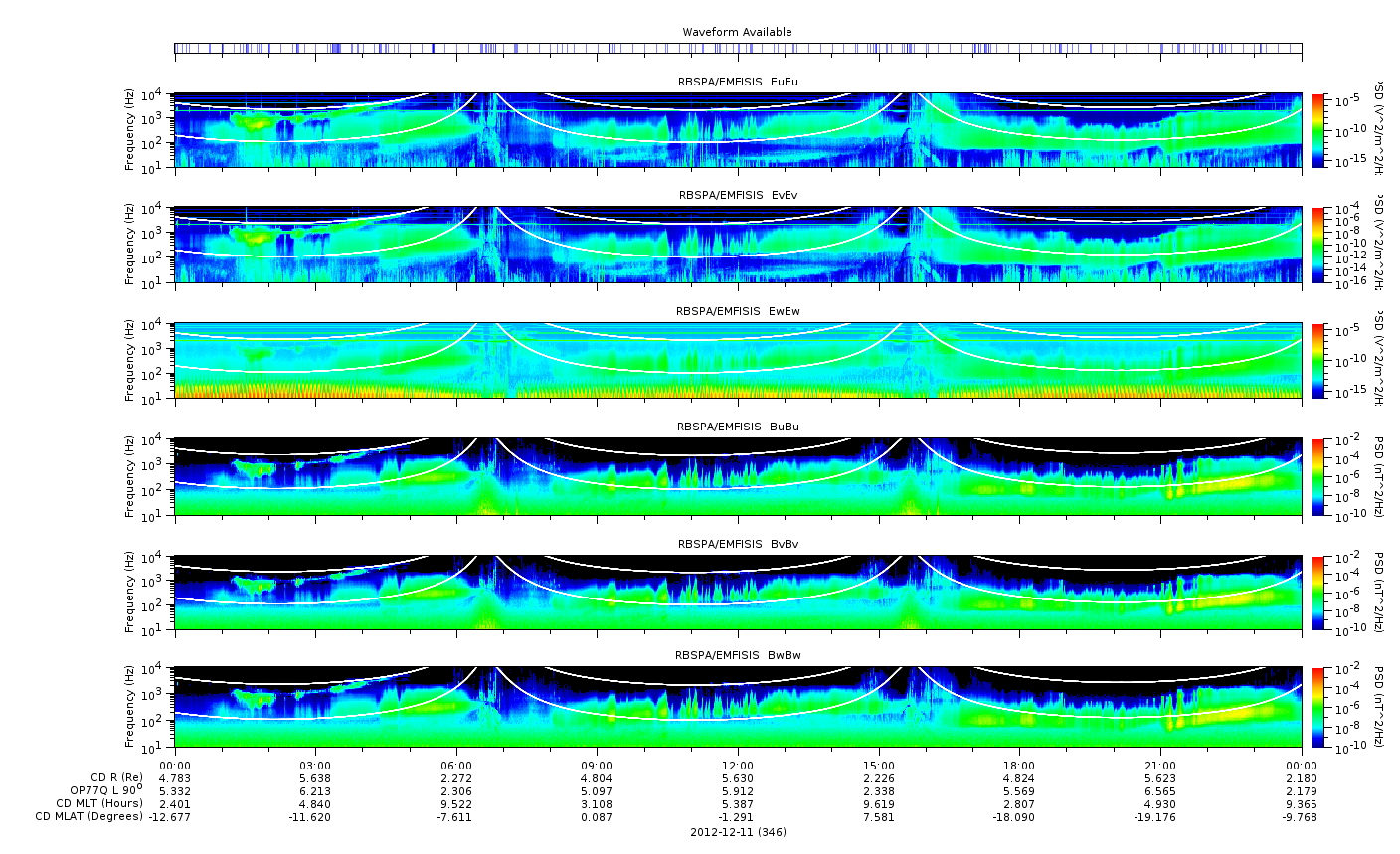Click the date label 2012-12-11 (346)

point(738,831)
